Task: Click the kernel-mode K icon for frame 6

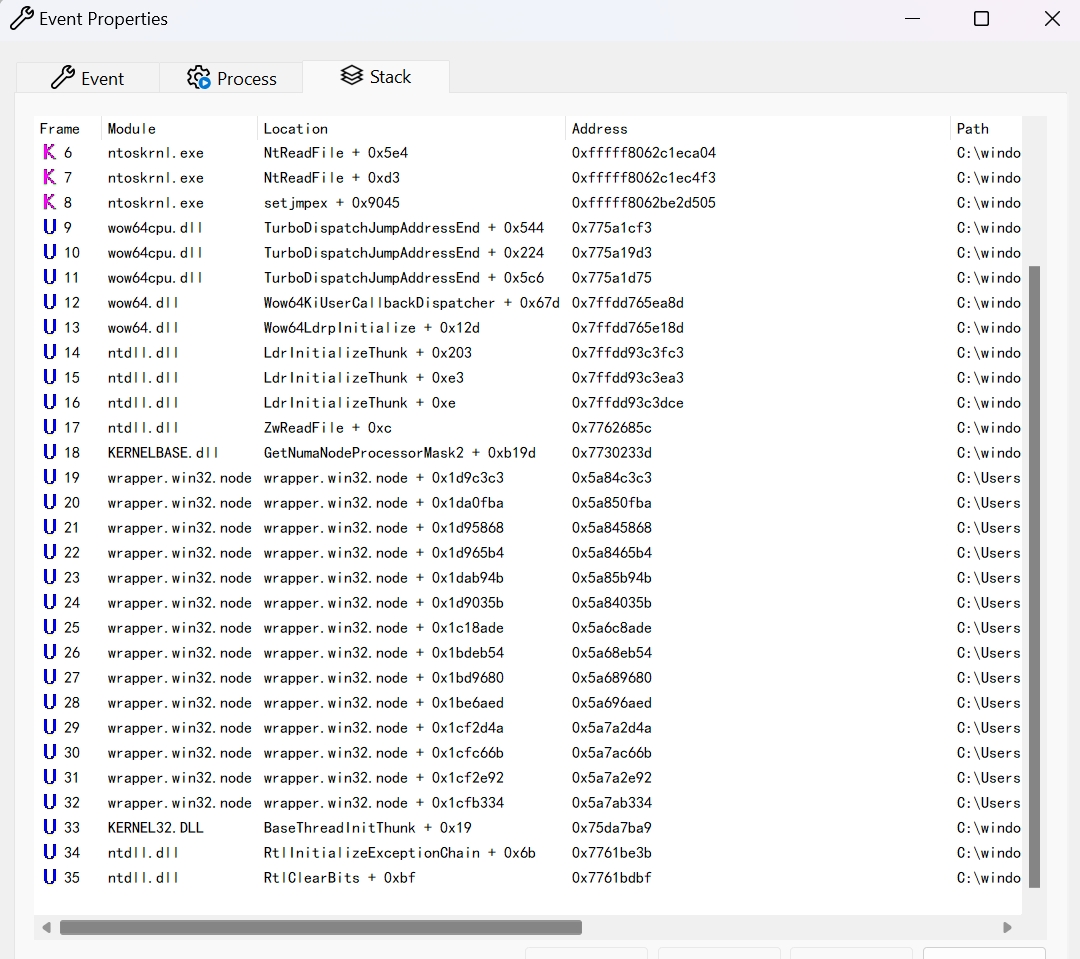Action: pos(49,153)
